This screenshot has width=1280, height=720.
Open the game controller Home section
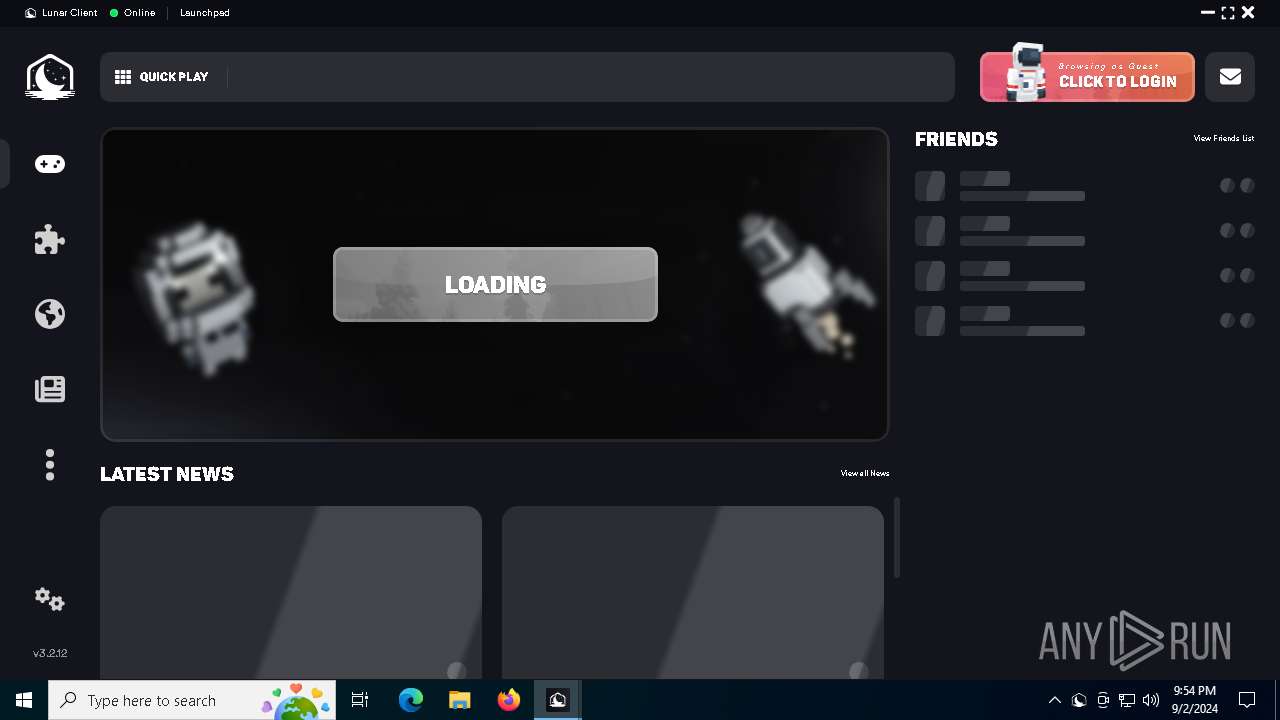tap(50, 164)
